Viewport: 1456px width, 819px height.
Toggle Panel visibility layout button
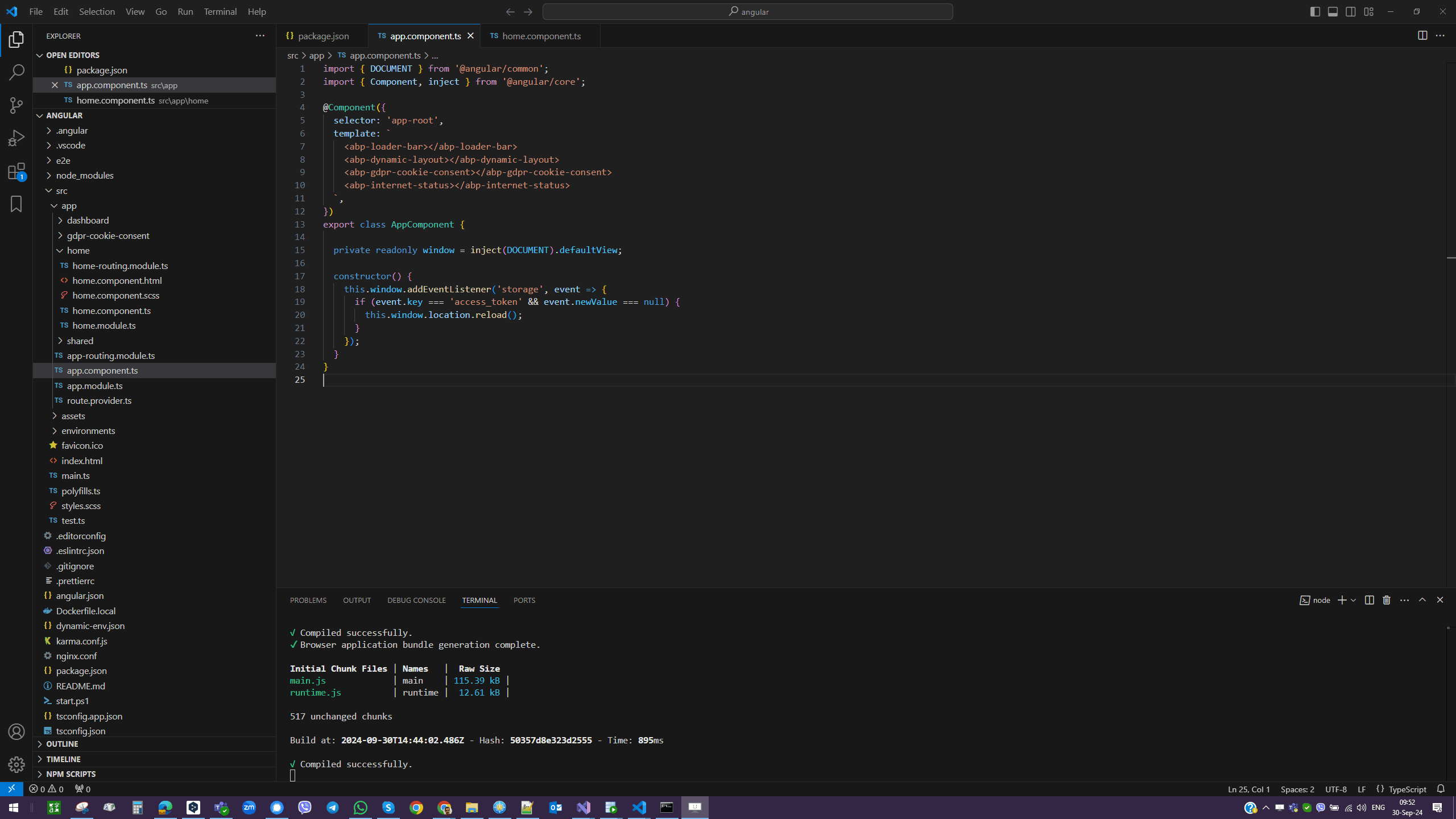tap(1333, 11)
